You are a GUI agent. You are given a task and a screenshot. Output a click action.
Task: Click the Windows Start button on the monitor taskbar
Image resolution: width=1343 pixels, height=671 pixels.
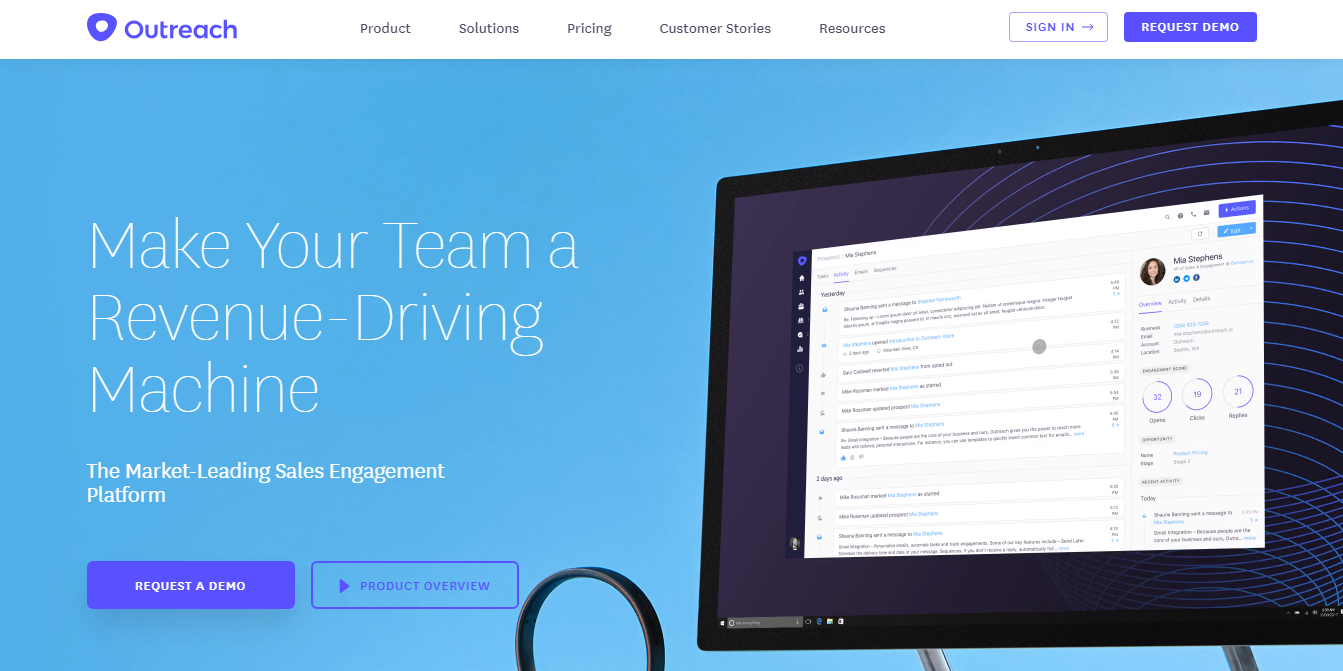[722, 623]
